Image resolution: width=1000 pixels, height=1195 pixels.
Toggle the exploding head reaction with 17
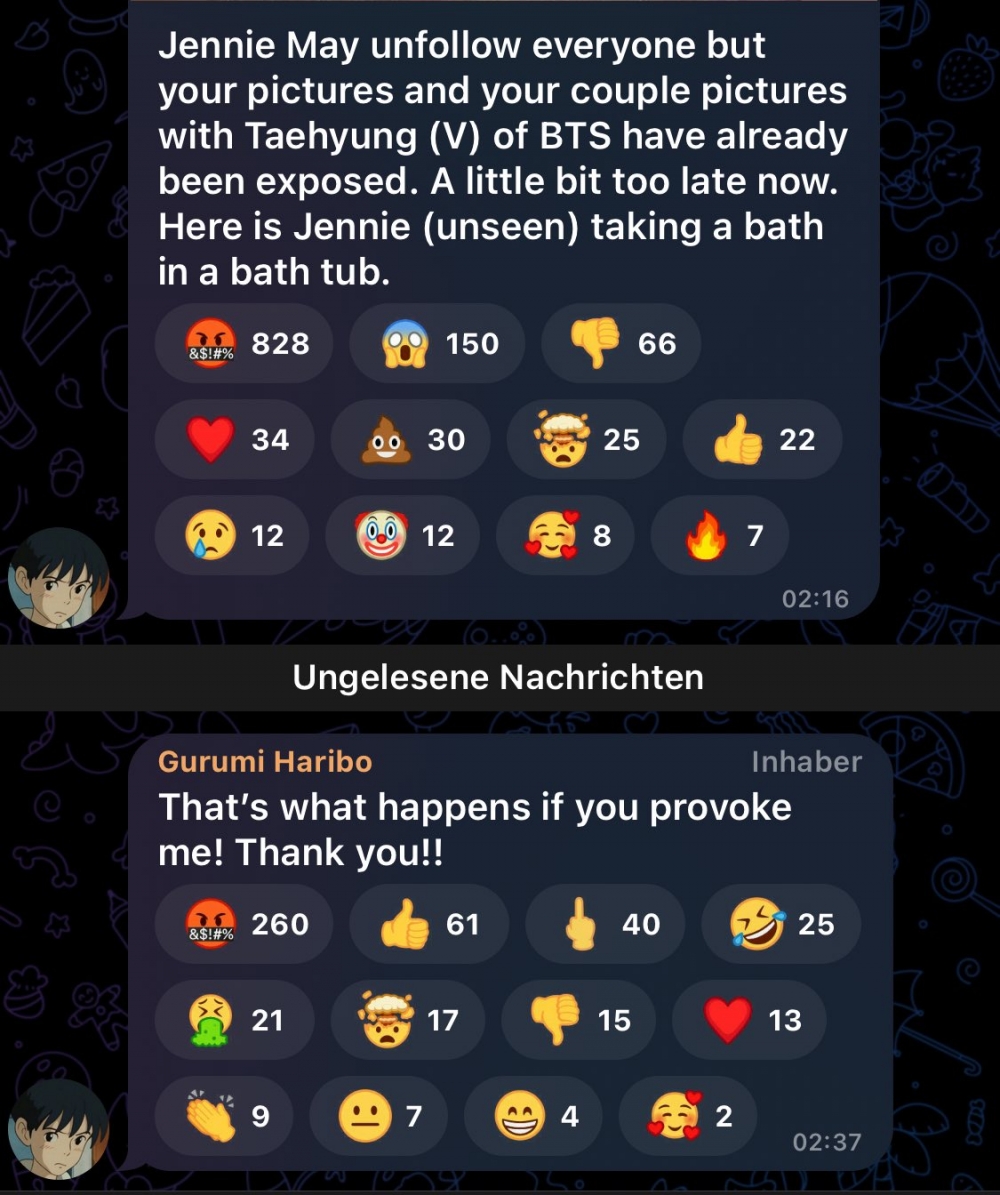coord(408,1020)
